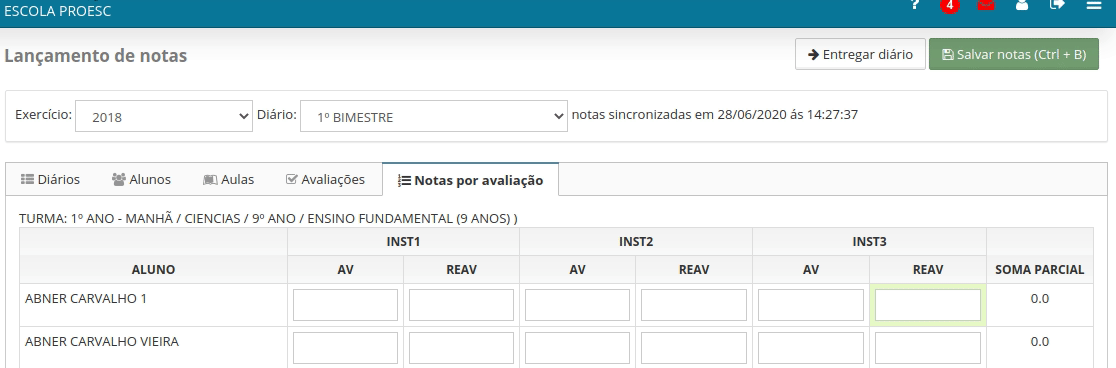Focus INST3 AV field for Abner Carvalho 1
The height and width of the screenshot is (368, 1116).
click(x=811, y=305)
